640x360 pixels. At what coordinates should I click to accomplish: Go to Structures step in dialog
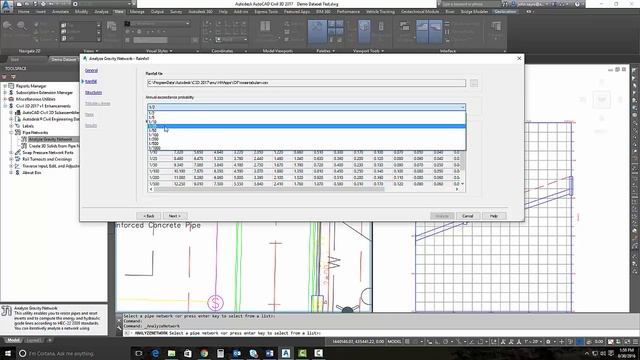(x=93, y=93)
